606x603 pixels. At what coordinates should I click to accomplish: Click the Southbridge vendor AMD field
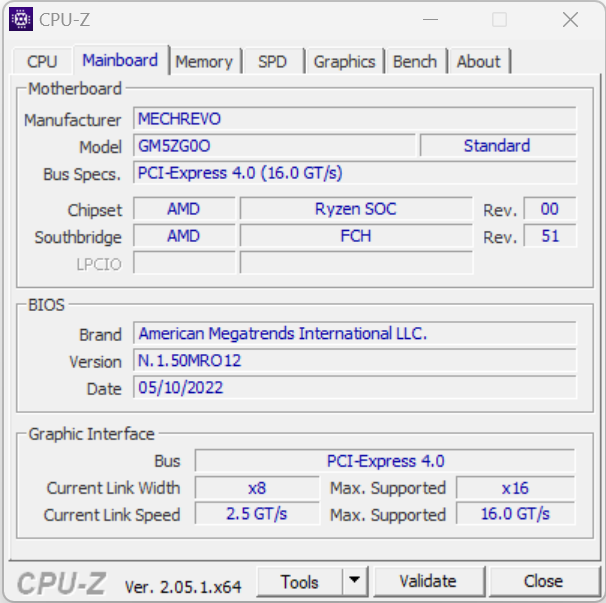(x=184, y=236)
